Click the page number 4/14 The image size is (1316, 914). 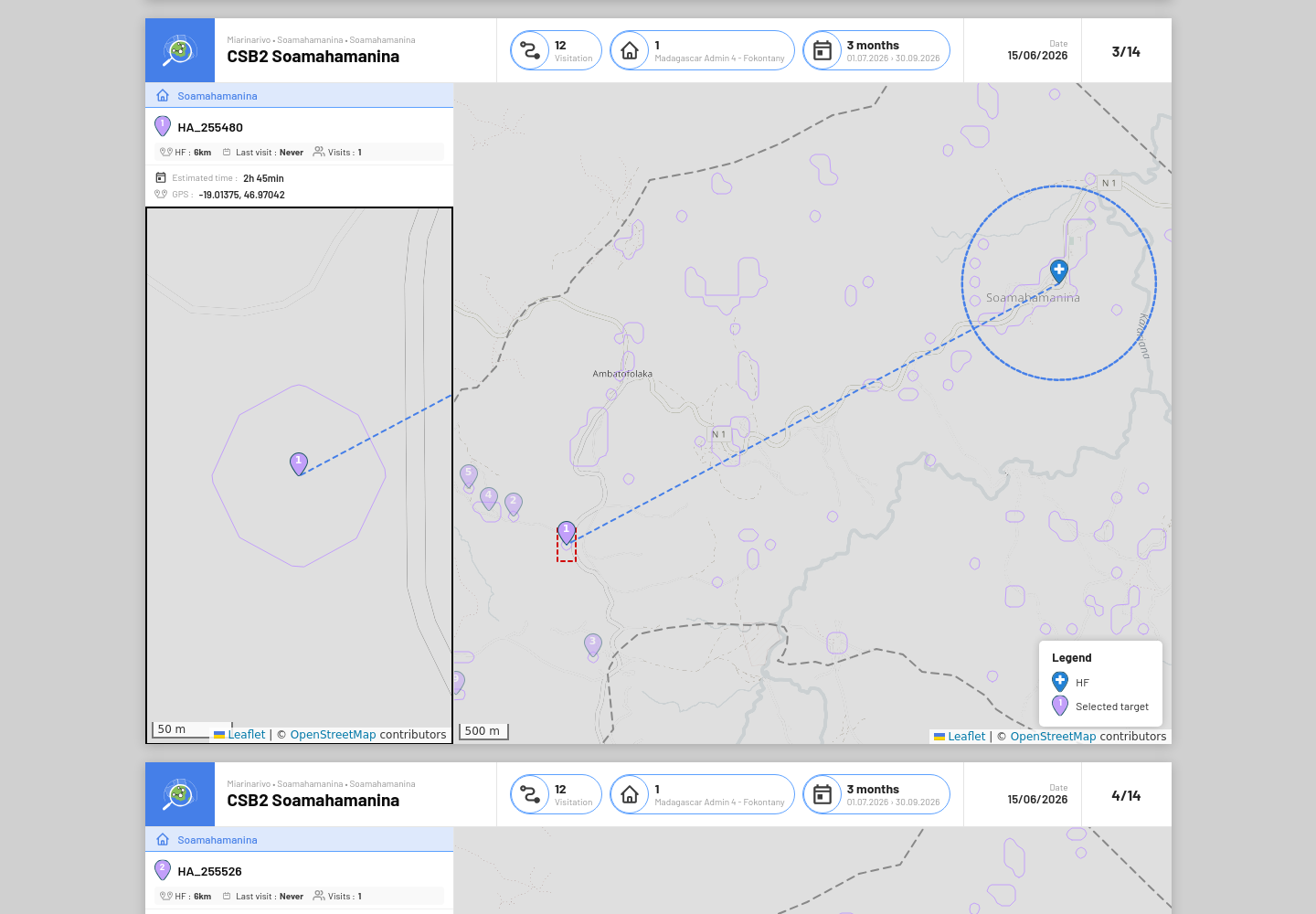coord(1126,796)
